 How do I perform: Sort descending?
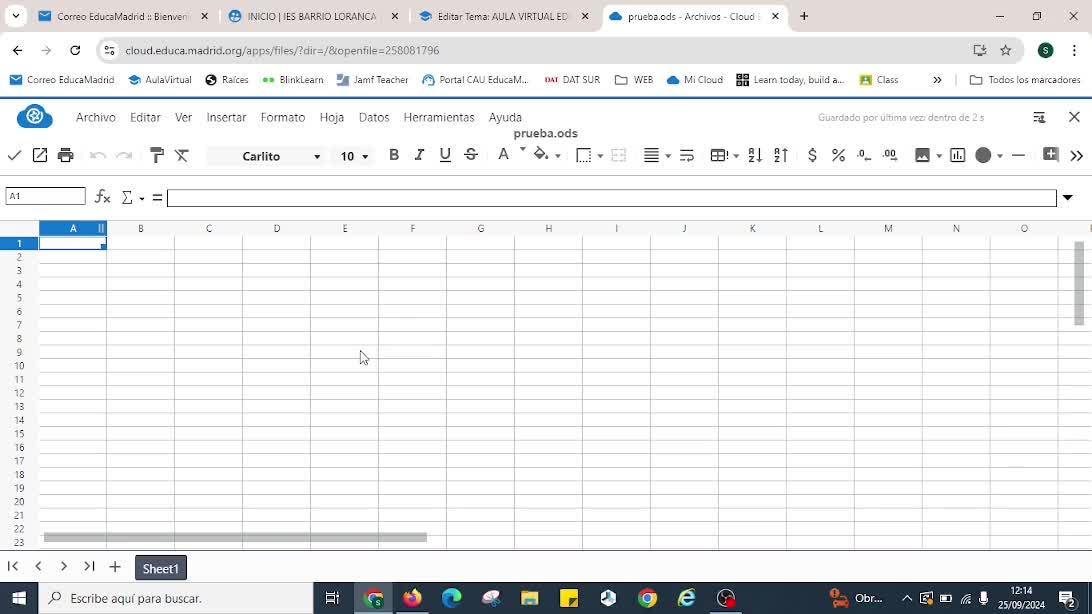pos(781,155)
